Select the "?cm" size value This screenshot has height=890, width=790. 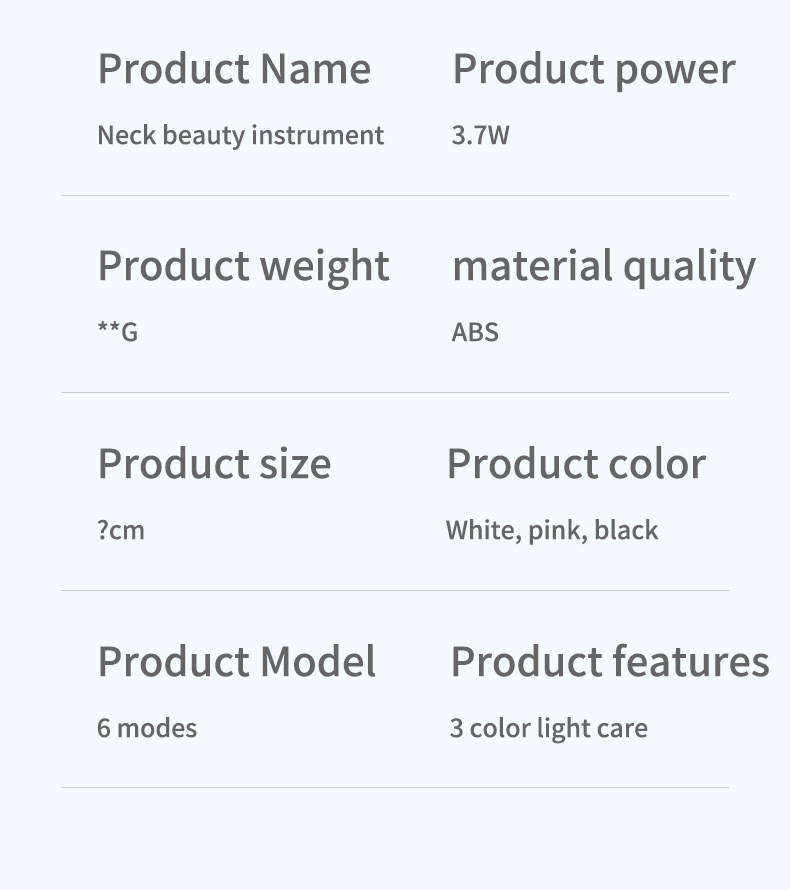coord(121,530)
